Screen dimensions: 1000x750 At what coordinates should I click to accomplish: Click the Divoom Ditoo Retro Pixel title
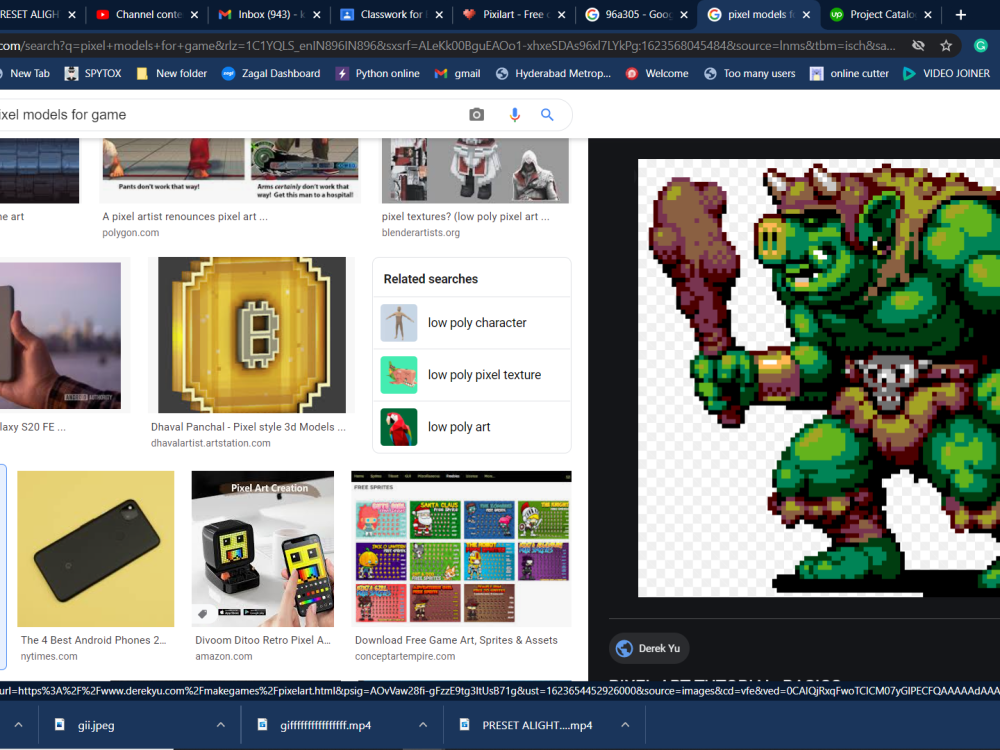[263, 640]
